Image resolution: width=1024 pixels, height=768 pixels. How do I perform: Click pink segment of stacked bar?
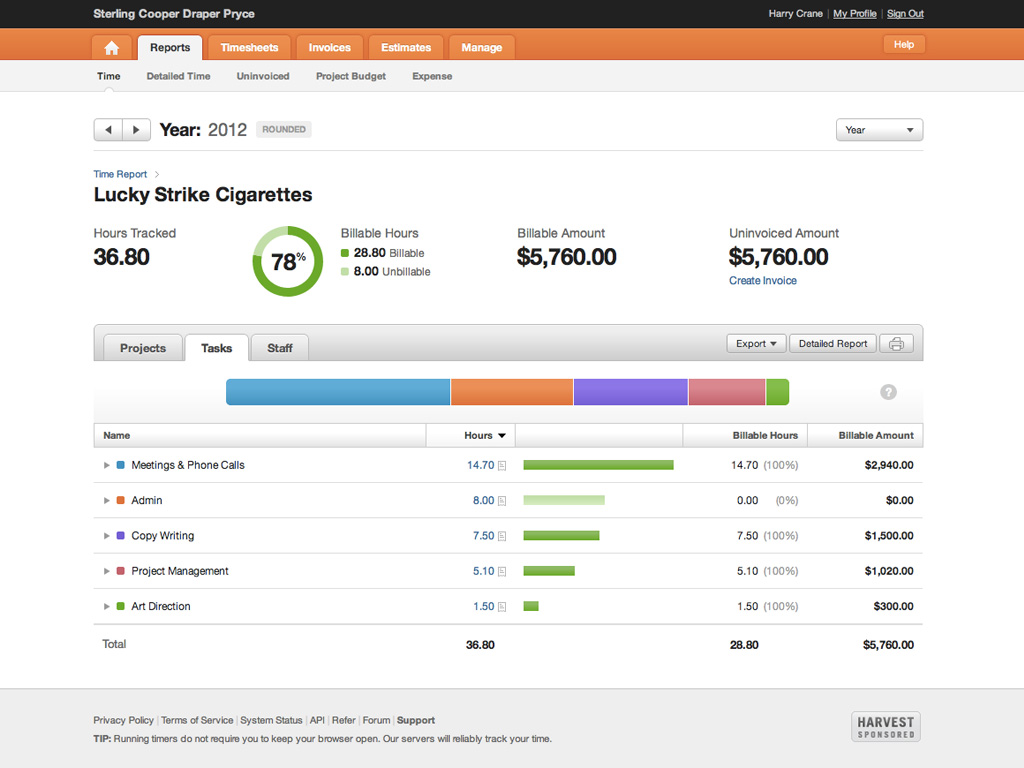tap(727, 392)
